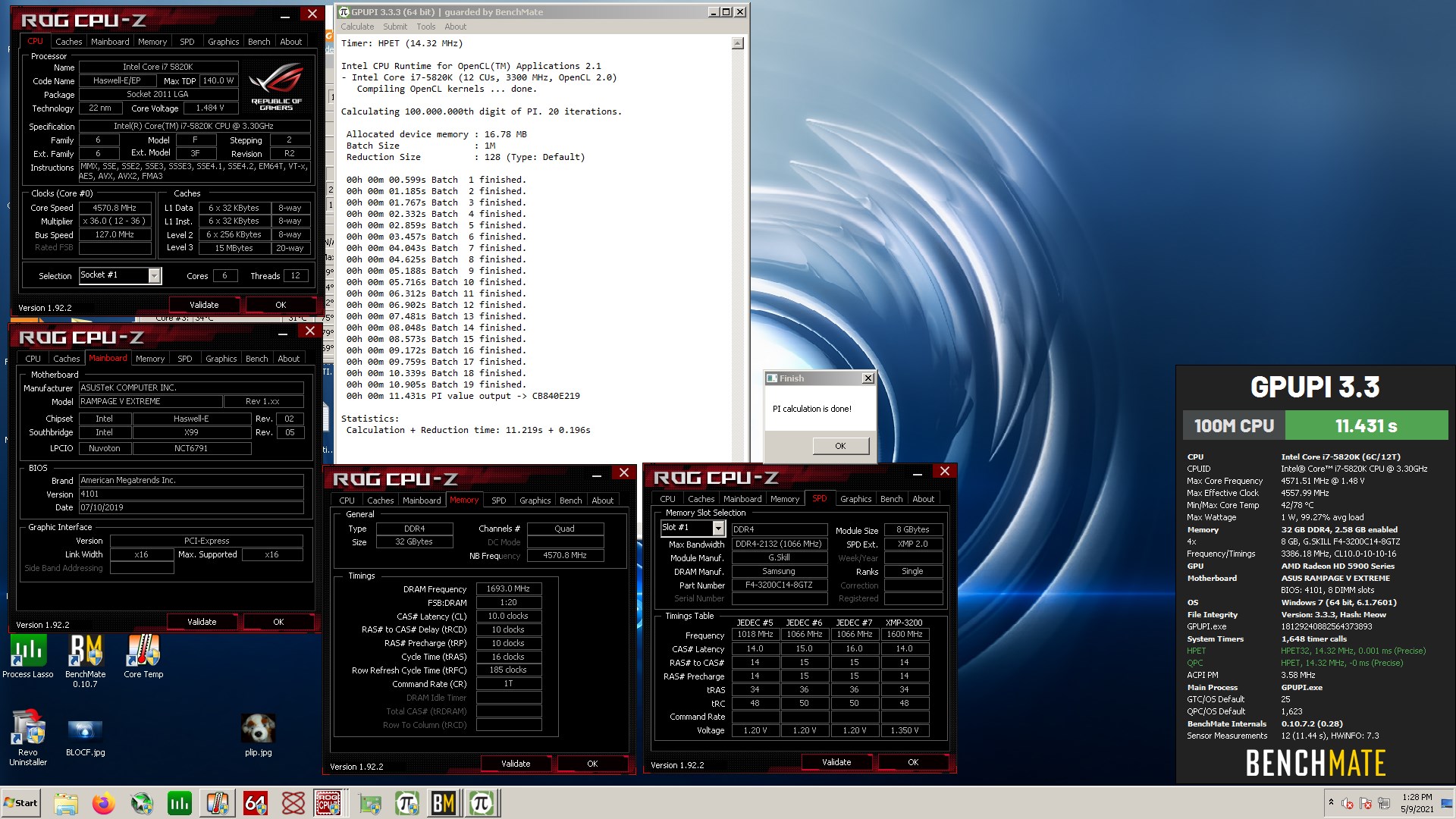Click the network tray icon
Viewport: 1456px width, 819px height.
coord(1384,803)
